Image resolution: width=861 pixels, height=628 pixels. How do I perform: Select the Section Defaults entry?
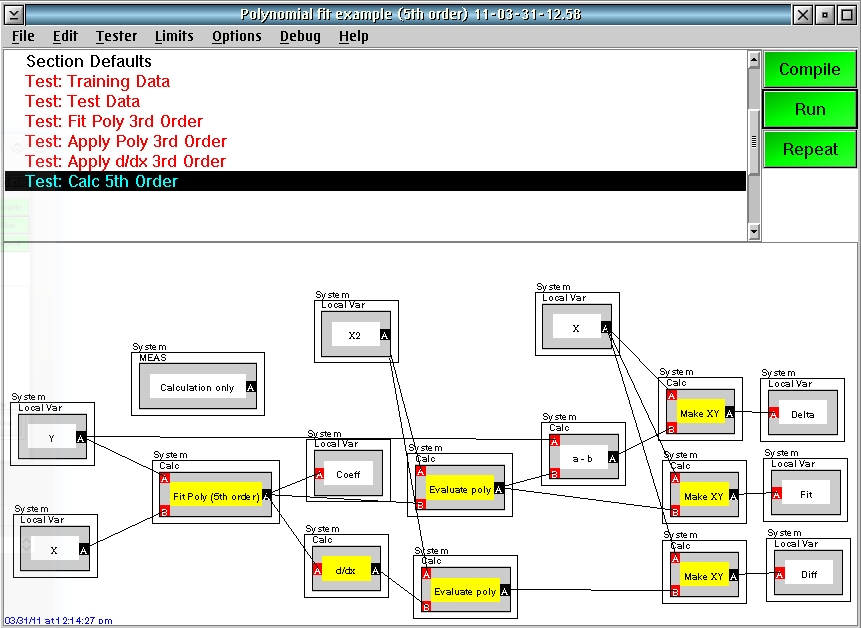[x=89, y=61]
